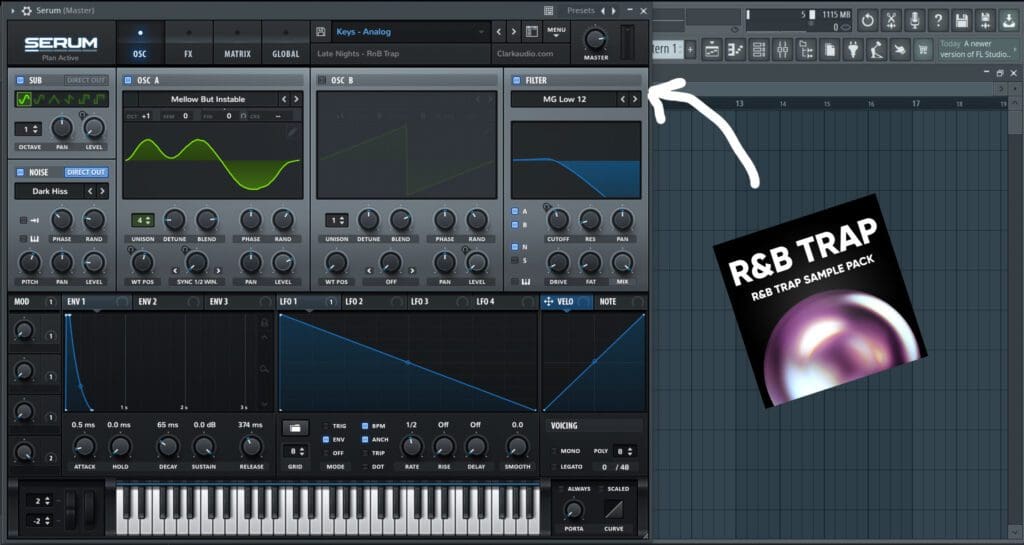Enable OSC B power switch
Screen dimensions: 1024x545
322,80
